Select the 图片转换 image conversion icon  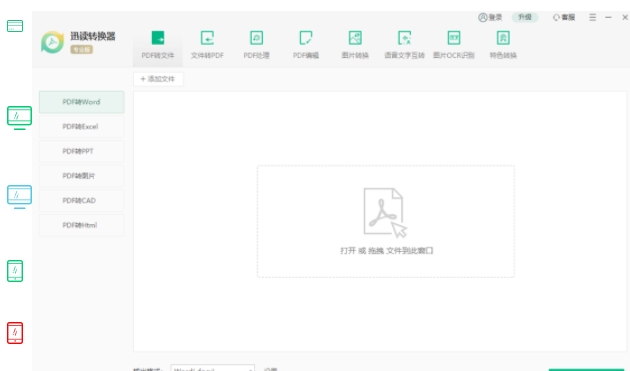tap(355, 38)
